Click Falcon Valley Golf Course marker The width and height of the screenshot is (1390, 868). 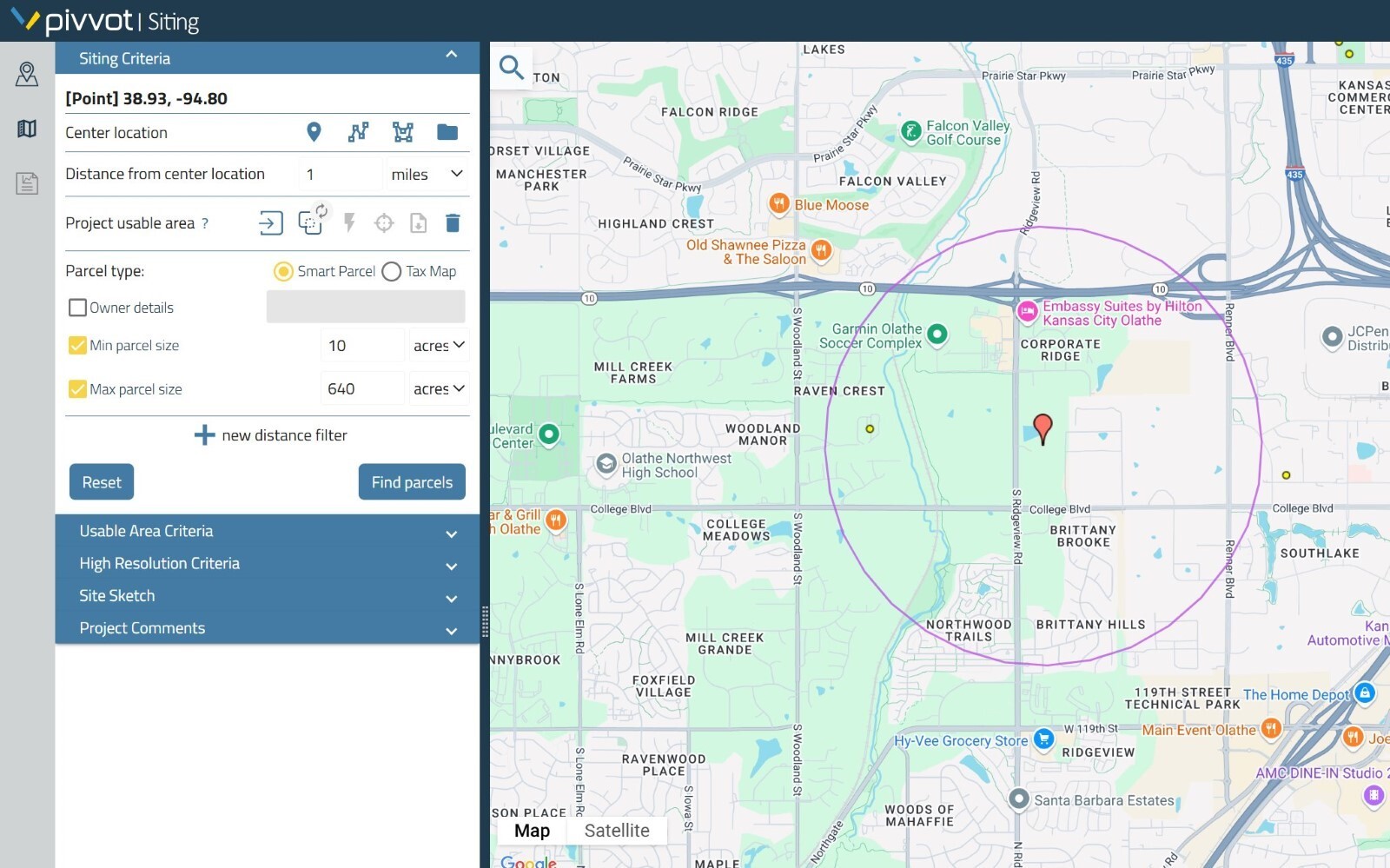tap(910, 131)
